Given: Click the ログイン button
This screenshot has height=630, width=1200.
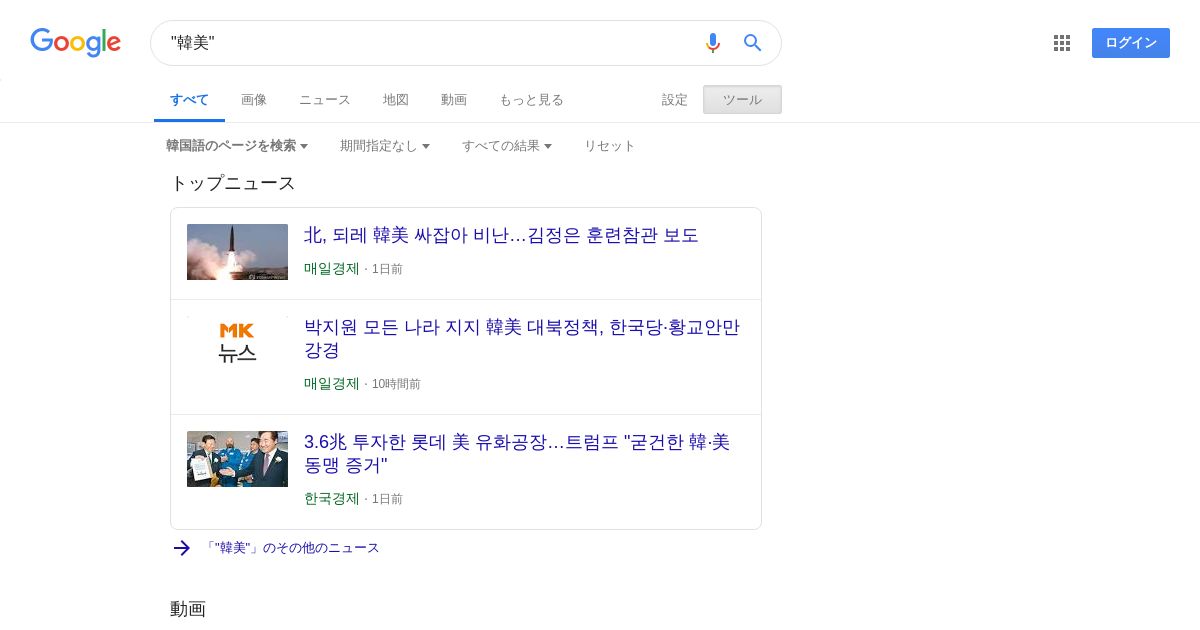Looking at the screenshot, I should [x=1131, y=43].
